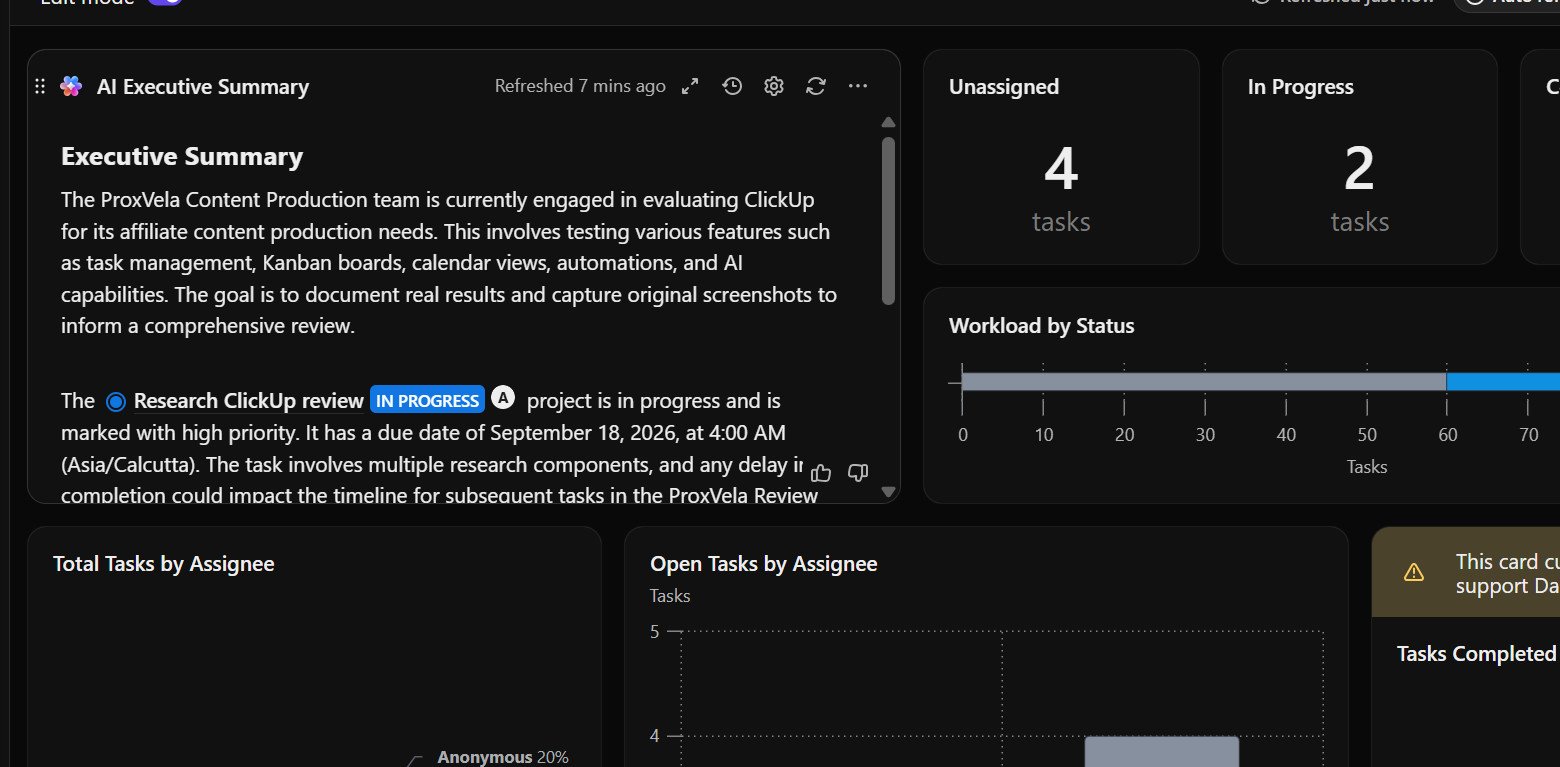This screenshot has height=767, width=1560.
Task: Select the blue segment of Workload bar
Action: click(x=1503, y=381)
